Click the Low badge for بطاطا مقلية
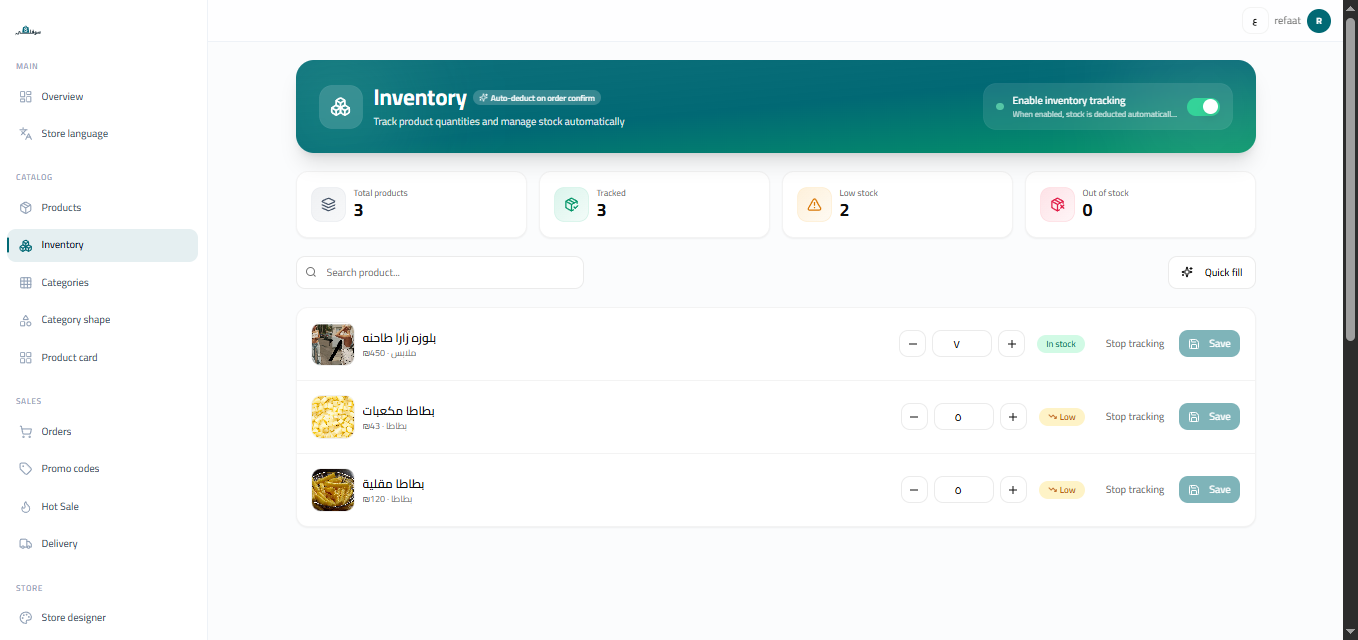Screen dimensions: 1358x640 point(1062,490)
